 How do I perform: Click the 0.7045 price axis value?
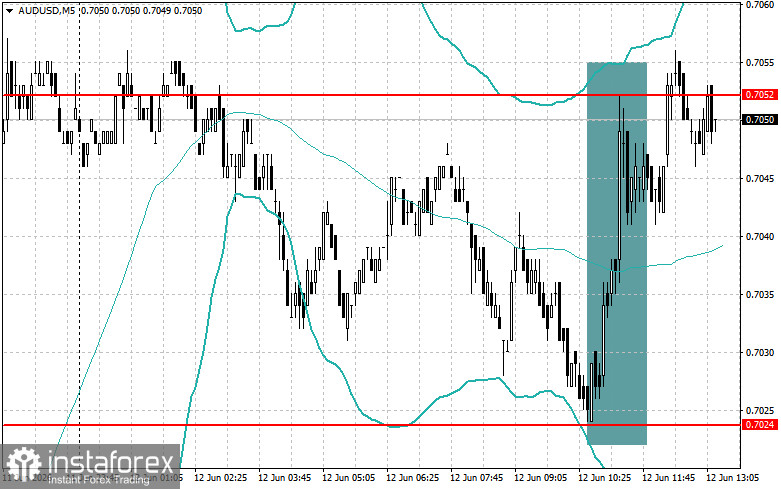760,179
